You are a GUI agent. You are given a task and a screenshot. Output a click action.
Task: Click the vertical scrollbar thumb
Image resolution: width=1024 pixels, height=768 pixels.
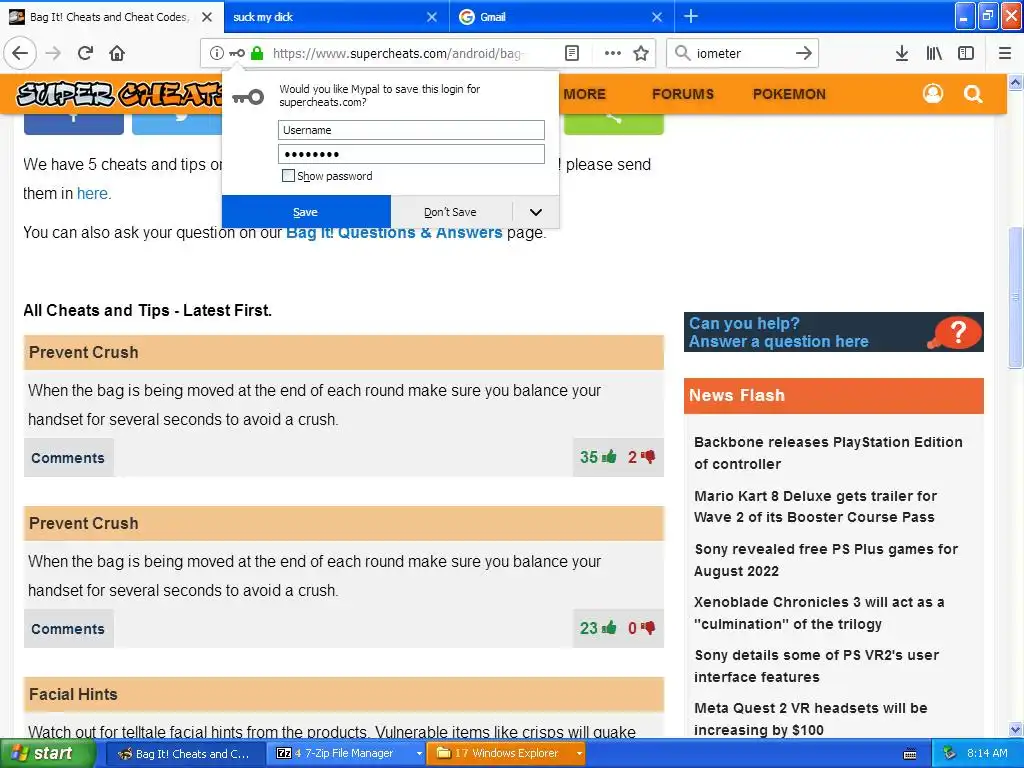1016,297
